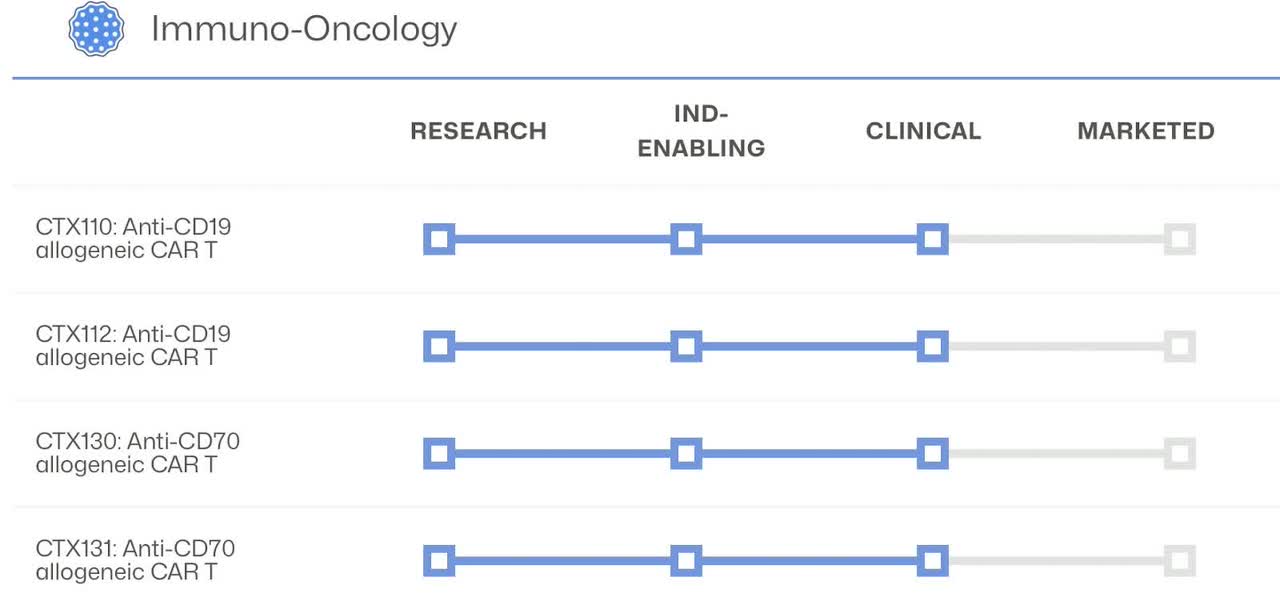Open CTX112 Anti-CD19 program label

(133, 345)
